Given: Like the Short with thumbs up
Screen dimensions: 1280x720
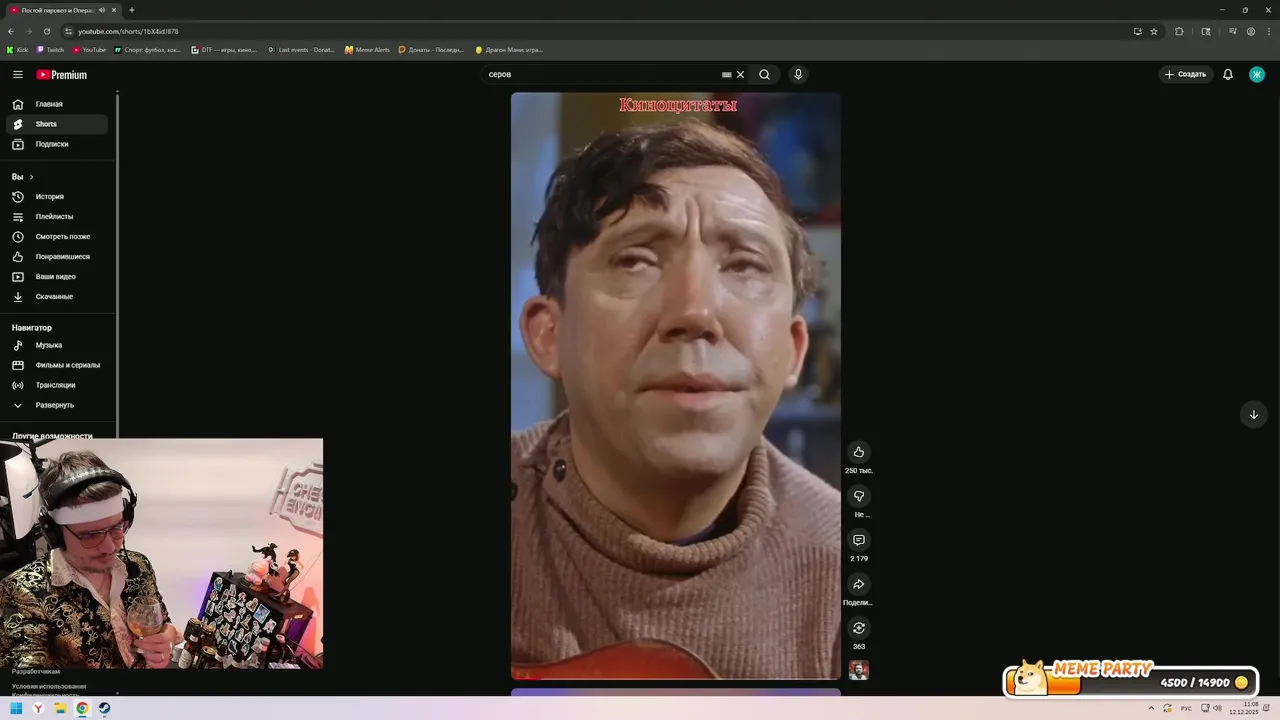Looking at the screenshot, I should [x=859, y=452].
